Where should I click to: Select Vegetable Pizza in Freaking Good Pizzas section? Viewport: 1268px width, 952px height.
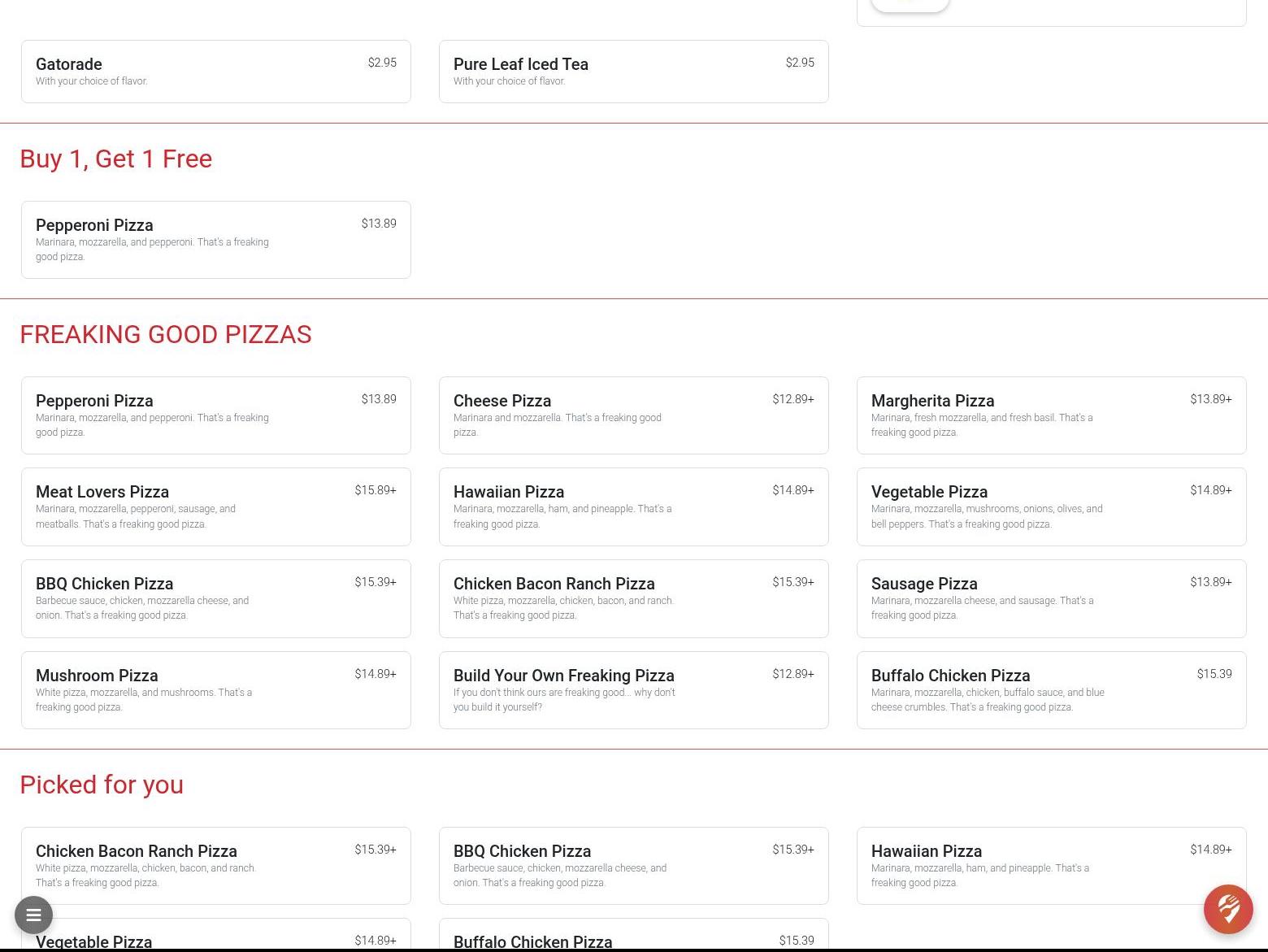point(1051,506)
